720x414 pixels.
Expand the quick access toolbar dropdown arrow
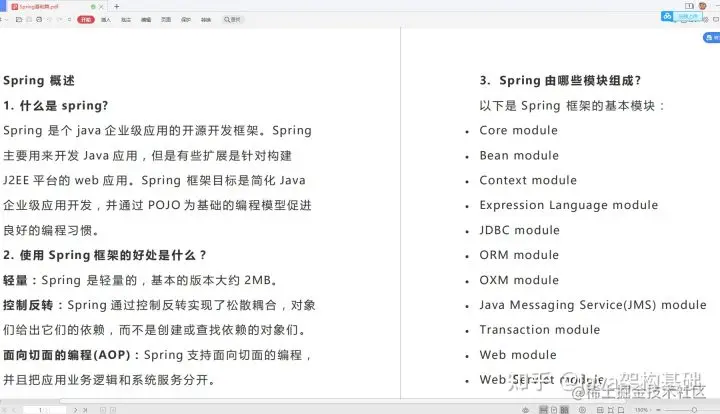coord(70,20)
